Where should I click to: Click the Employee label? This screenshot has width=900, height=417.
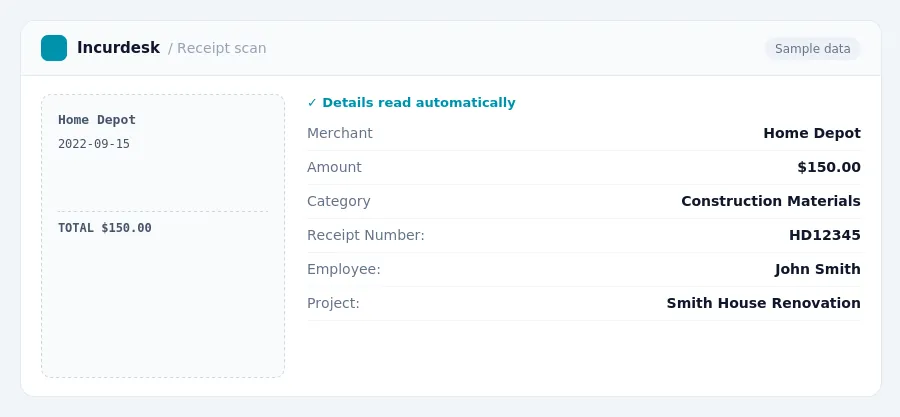pyautogui.click(x=344, y=269)
